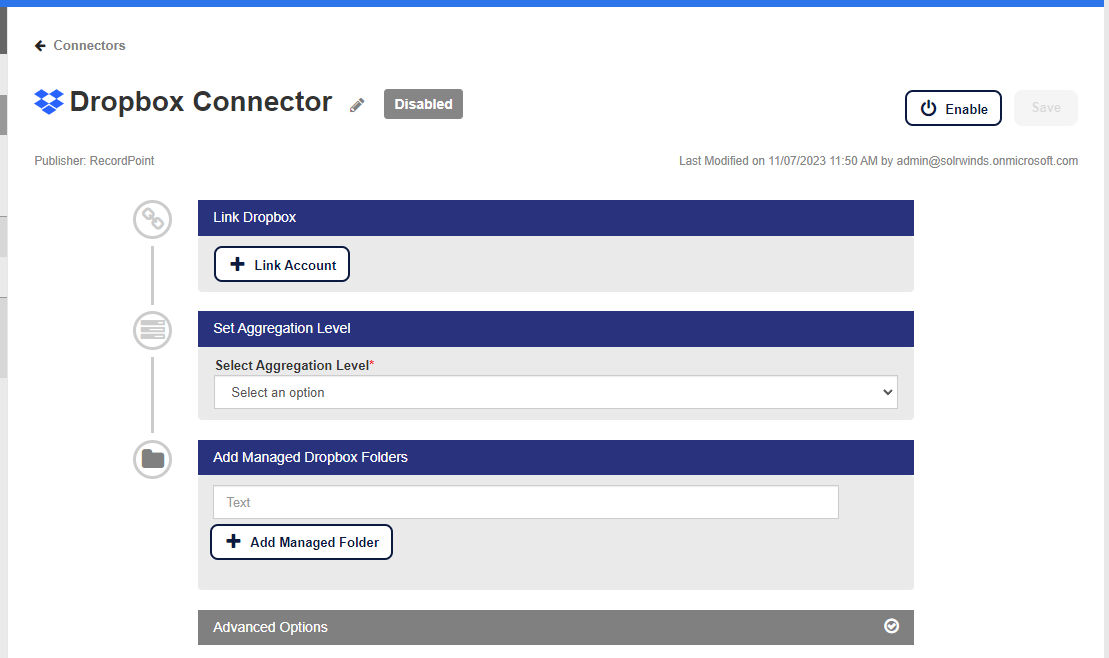Edit the connector name with the pencil icon
Screen dimensions: 1109x658
[357, 105]
